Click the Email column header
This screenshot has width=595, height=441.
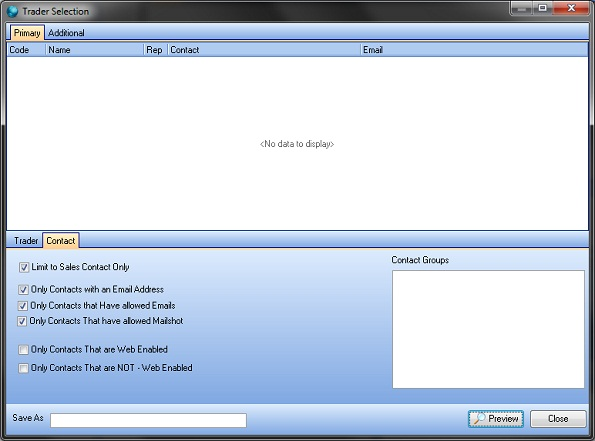(474, 50)
